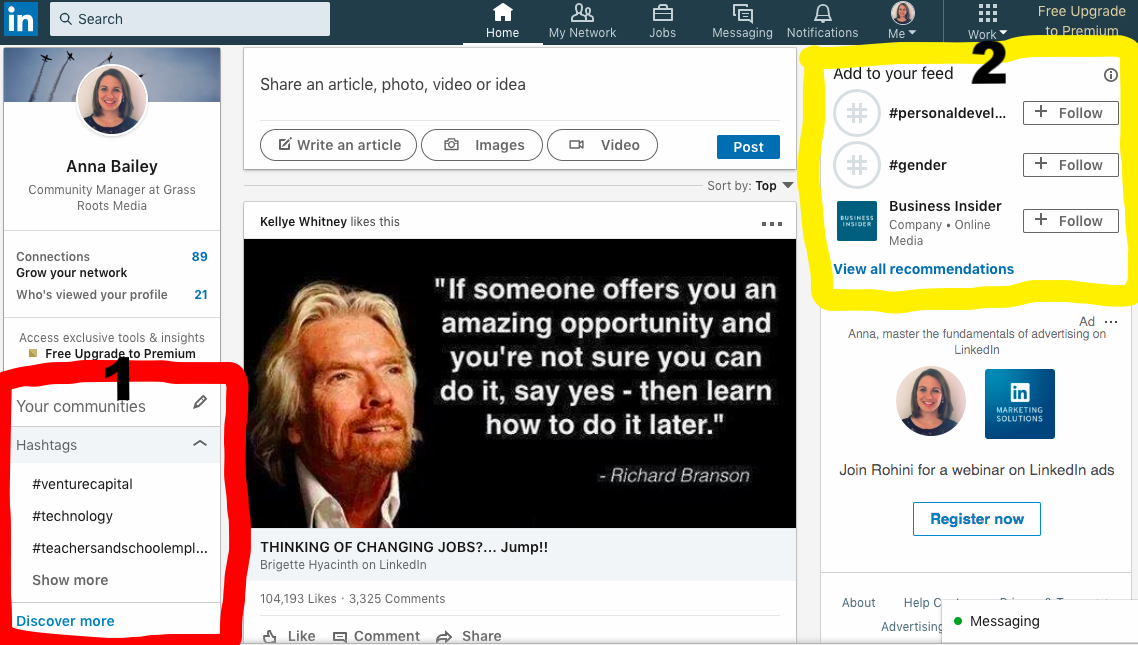Click Anna's photo inside the ad
1138x645 pixels.
tap(930, 401)
